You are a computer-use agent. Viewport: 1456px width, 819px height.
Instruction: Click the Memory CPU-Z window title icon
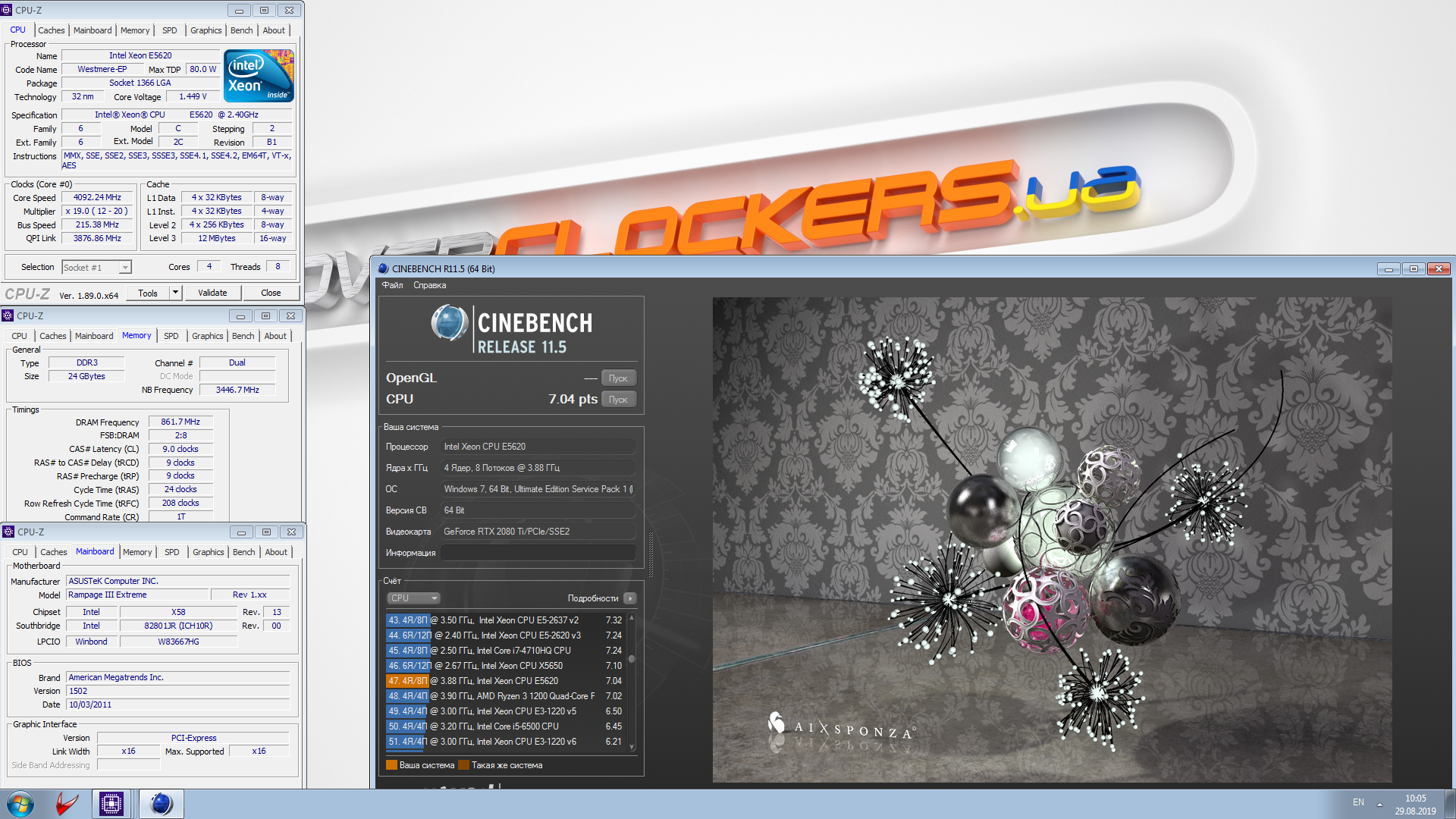pyautogui.click(x=8, y=315)
